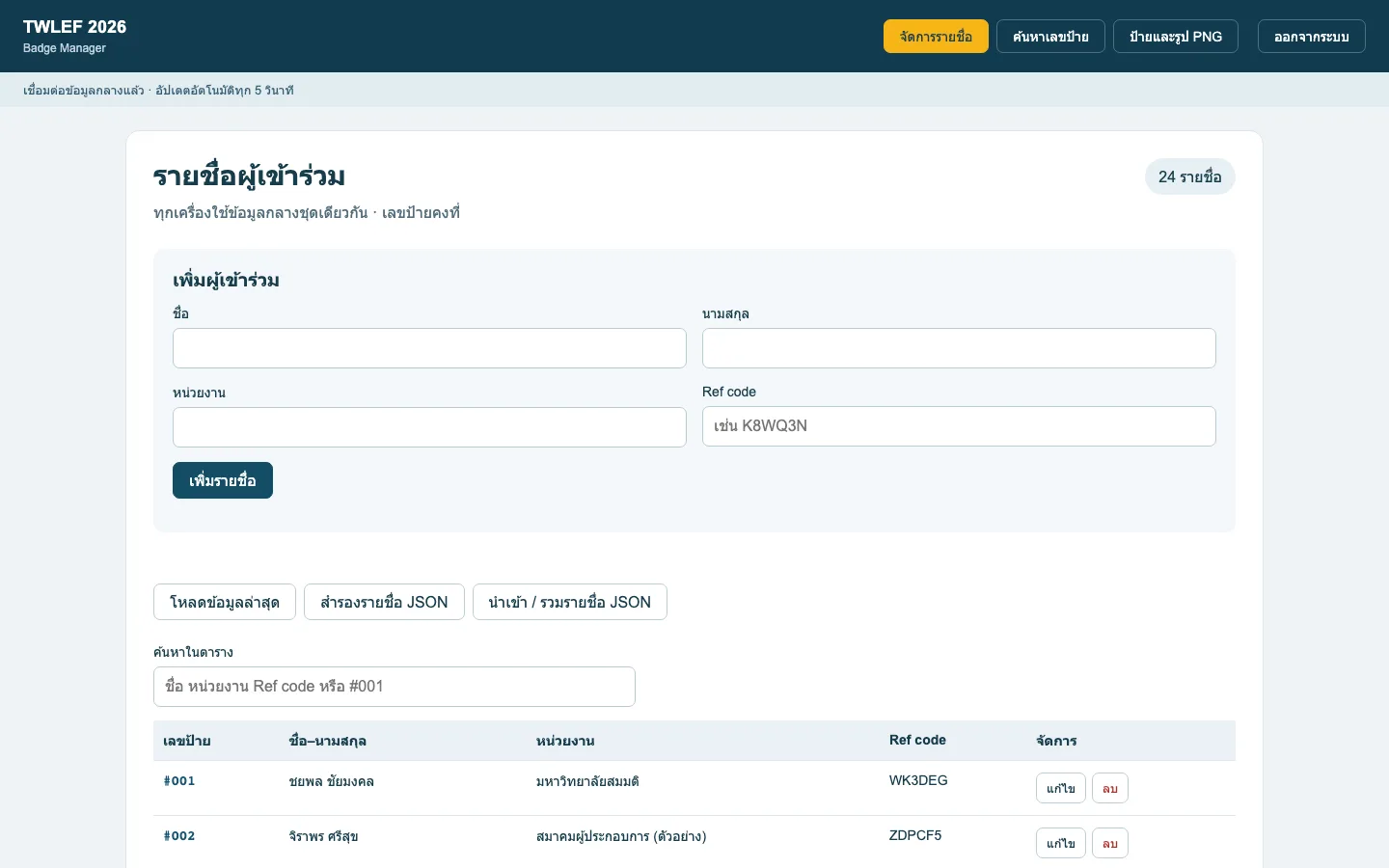Image resolution: width=1389 pixels, height=868 pixels.
Task: Click badge number #002
Action: [179, 836]
